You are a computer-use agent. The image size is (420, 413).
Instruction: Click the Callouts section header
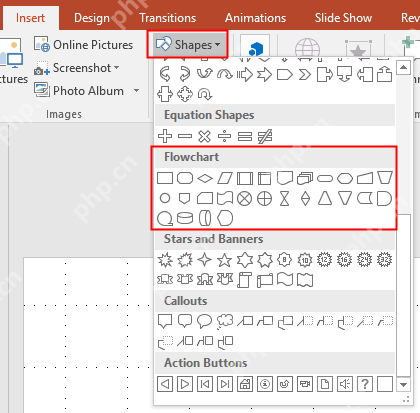275,301
